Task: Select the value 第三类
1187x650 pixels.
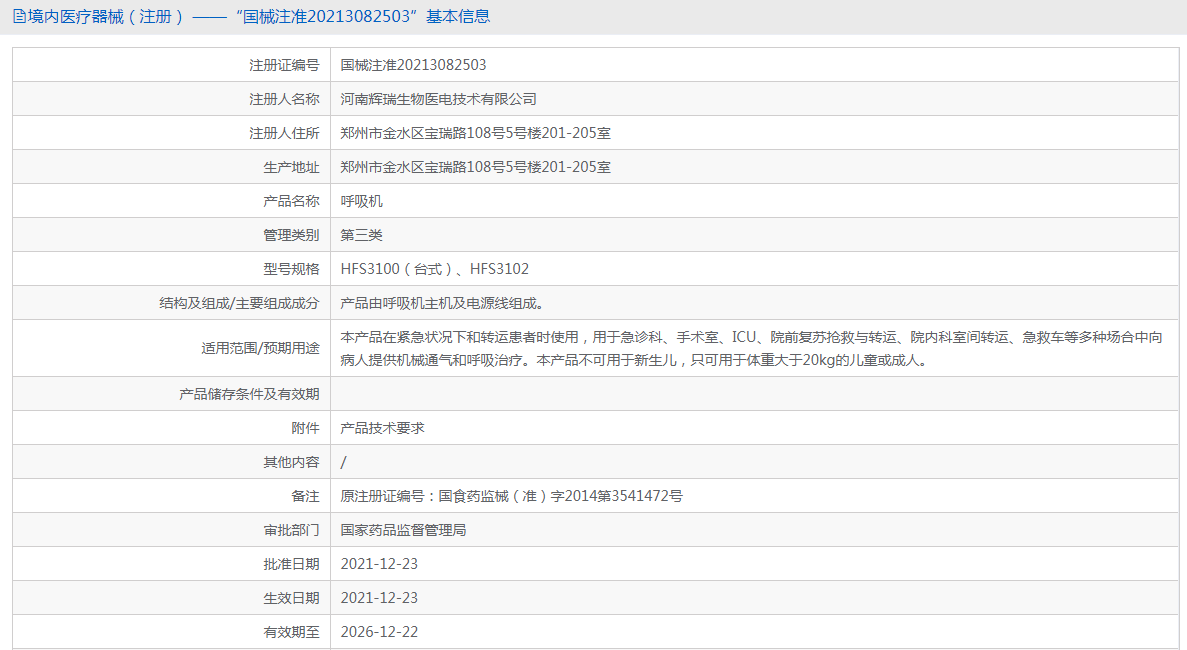Action: (x=361, y=235)
